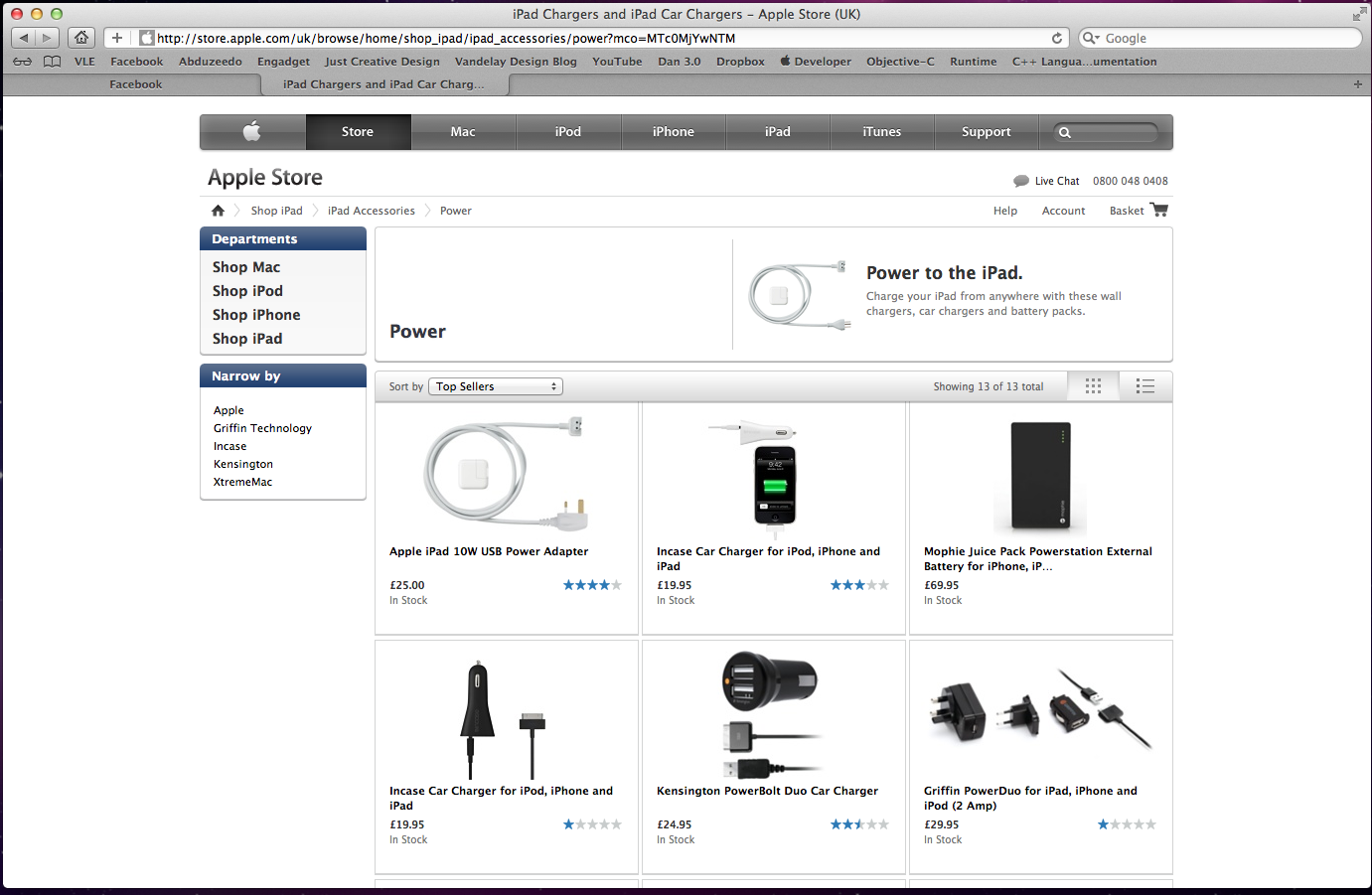The height and width of the screenshot is (895, 1372).
Task: Click the Apple site search magnifier
Action: point(1065,132)
